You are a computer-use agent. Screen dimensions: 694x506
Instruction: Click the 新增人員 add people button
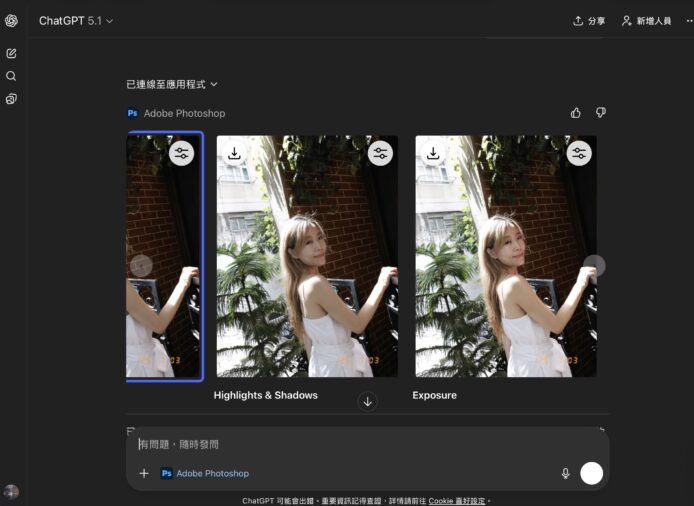[646, 21]
